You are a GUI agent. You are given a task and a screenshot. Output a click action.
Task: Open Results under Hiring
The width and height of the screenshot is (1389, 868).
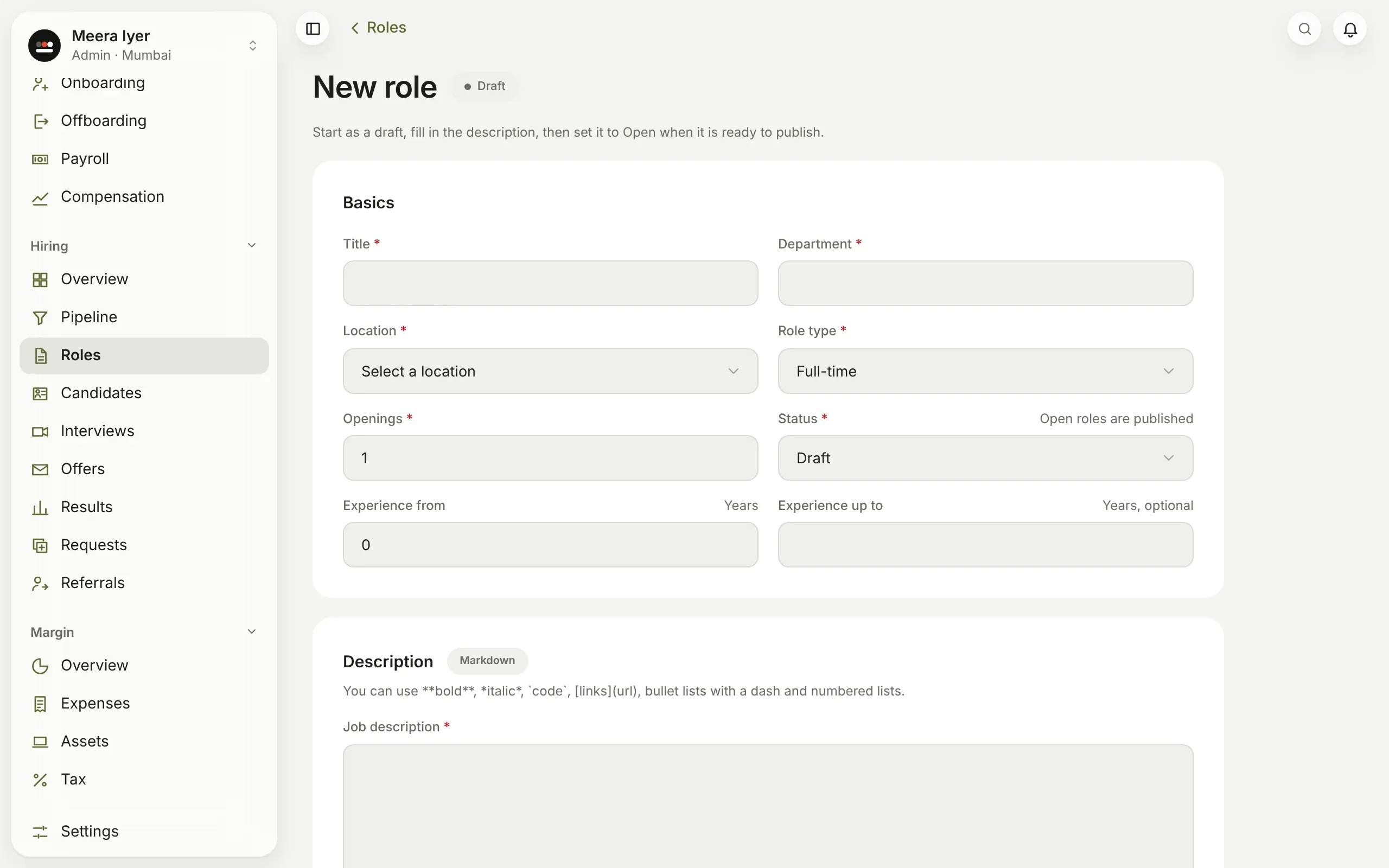pyautogui.click(x=144, y=507)
